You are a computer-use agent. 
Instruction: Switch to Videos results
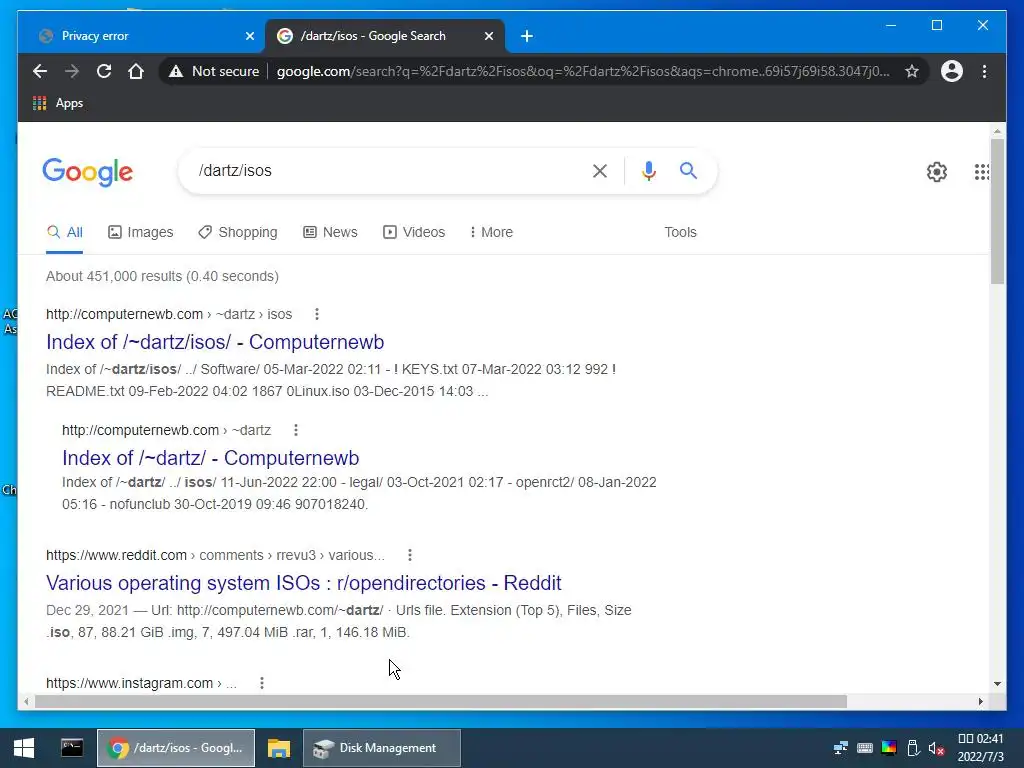(x=414, y=232)
